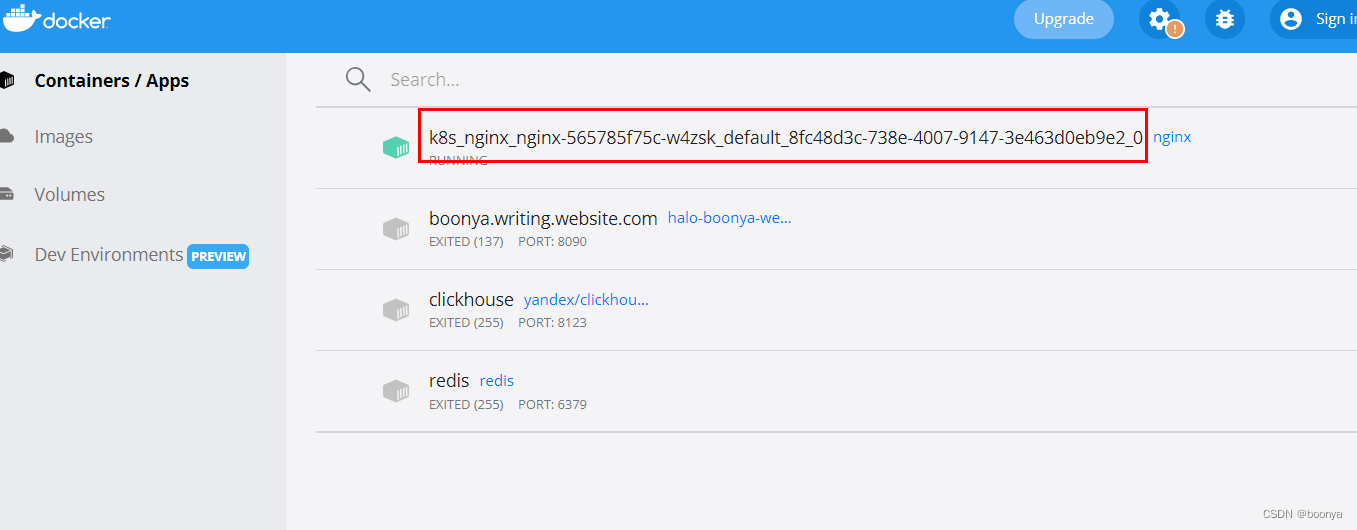Image resolution: width=1357 pixels, height=530 pixels.
Task: Click the PORT: 6379 text
Action: pos(552,405)
